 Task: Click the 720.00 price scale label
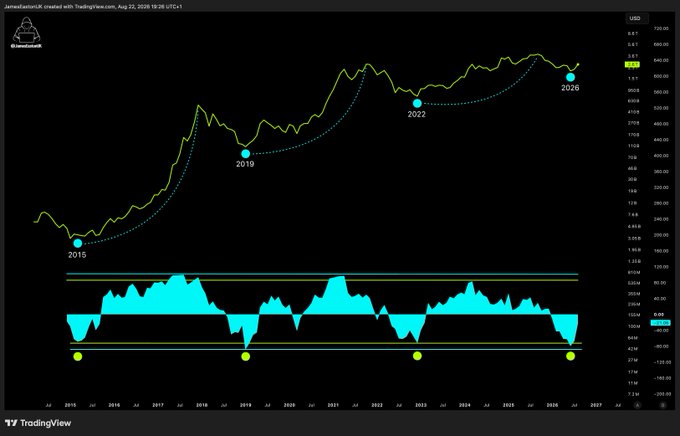point(661,29)
